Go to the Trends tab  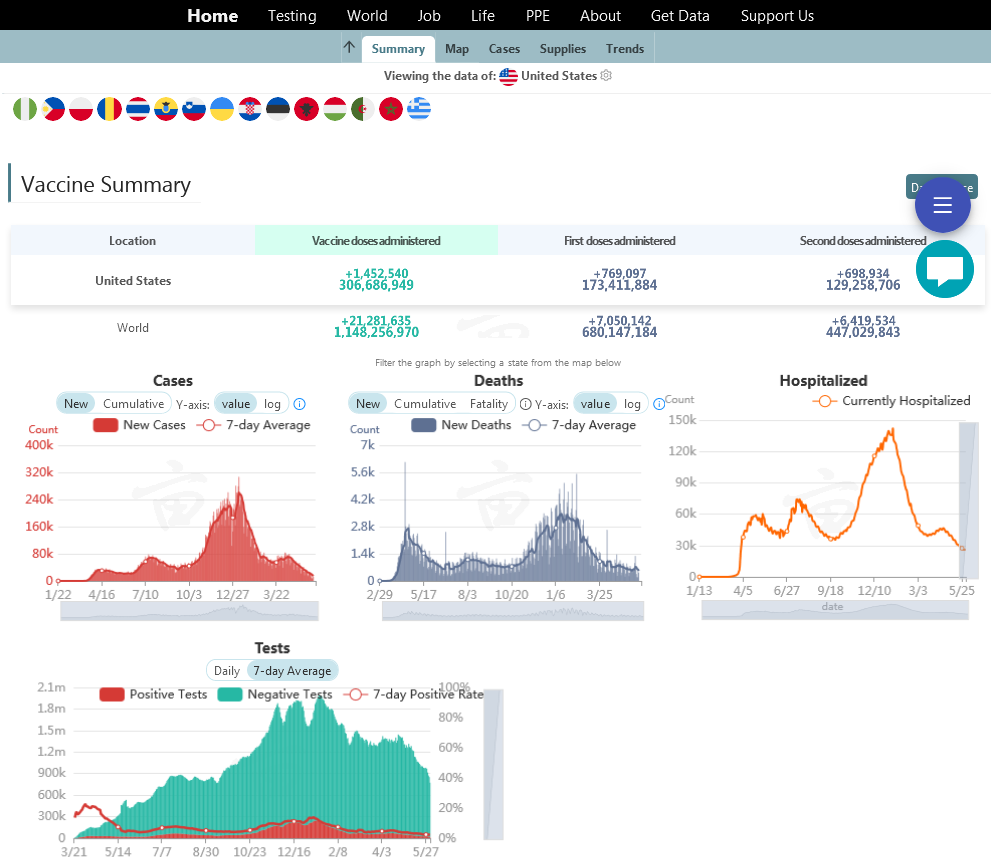pos(625,49)
